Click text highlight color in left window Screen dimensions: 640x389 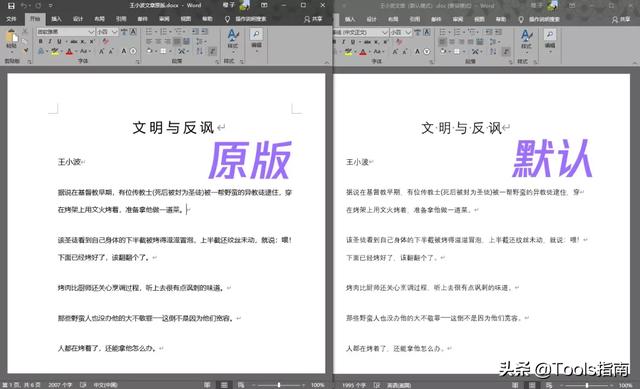point(55,51)
